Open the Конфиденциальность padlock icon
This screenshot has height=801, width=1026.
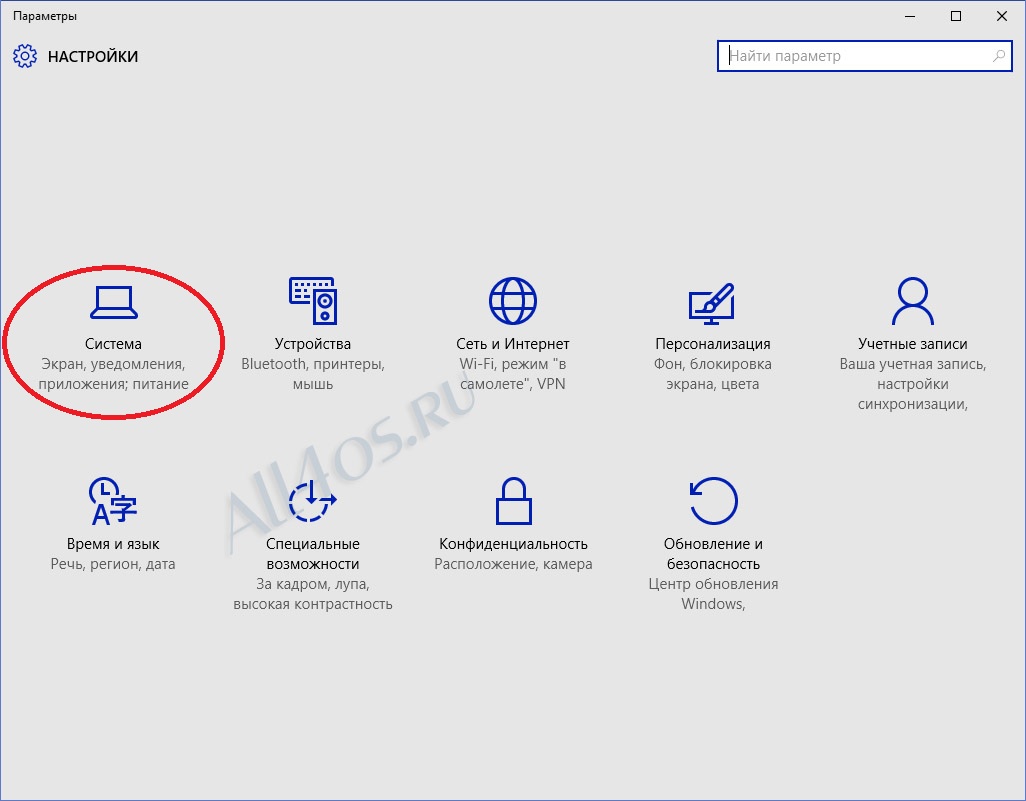coord(514,501)
